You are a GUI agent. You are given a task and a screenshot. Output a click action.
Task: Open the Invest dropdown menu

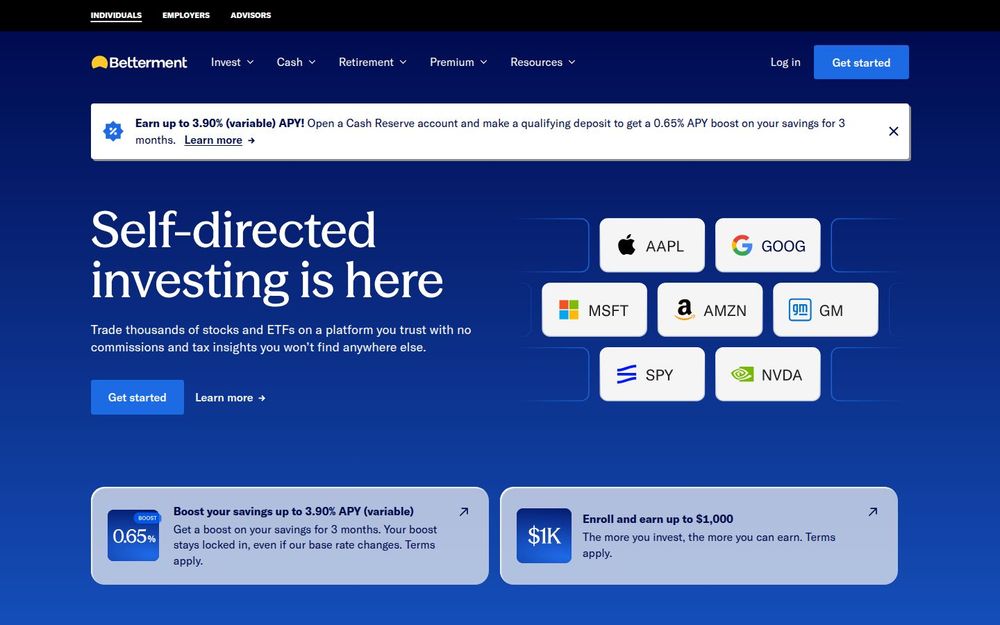(x=232, y=62)
